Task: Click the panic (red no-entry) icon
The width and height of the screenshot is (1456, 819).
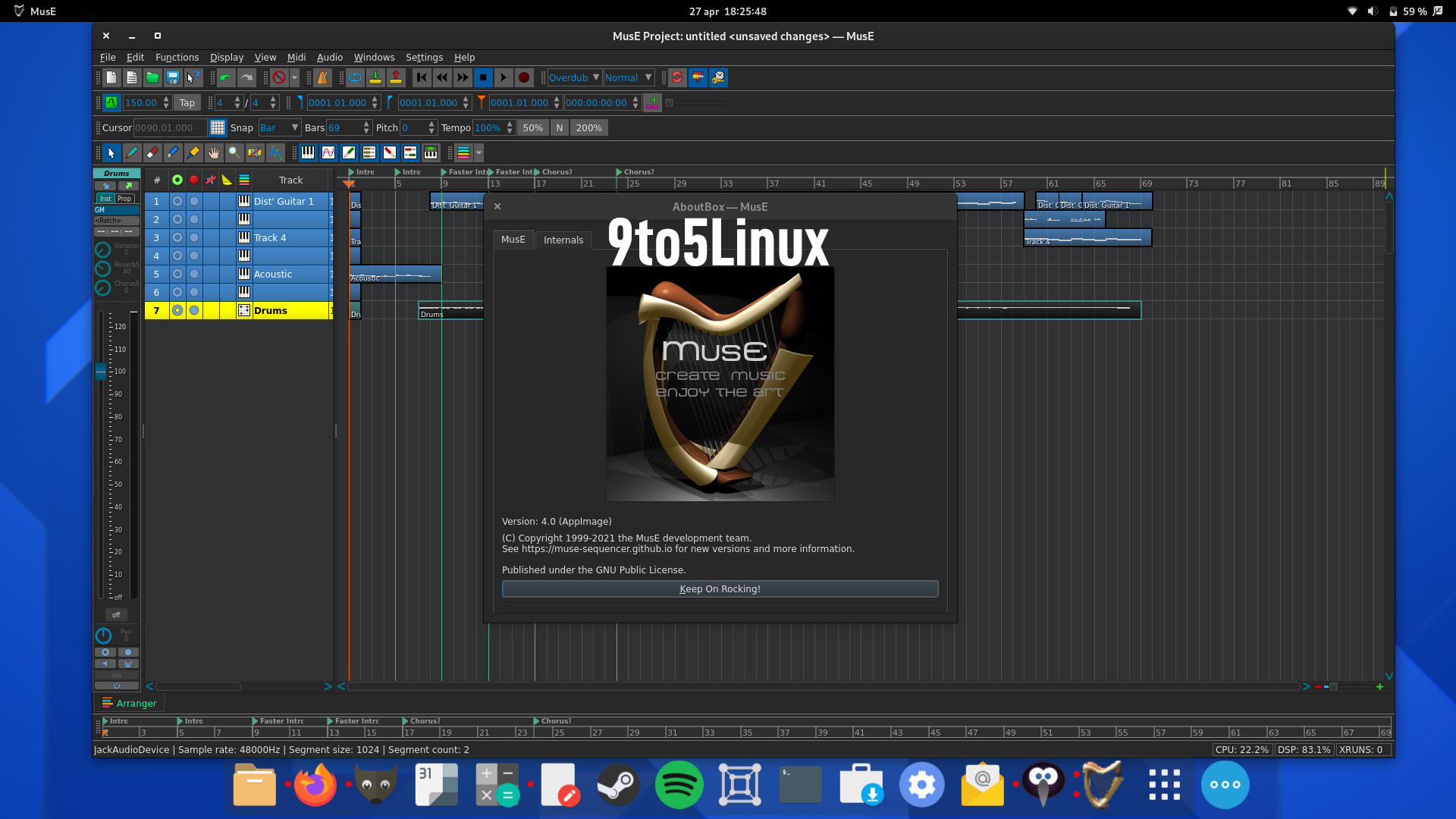Action: click(x=279, y=77)
